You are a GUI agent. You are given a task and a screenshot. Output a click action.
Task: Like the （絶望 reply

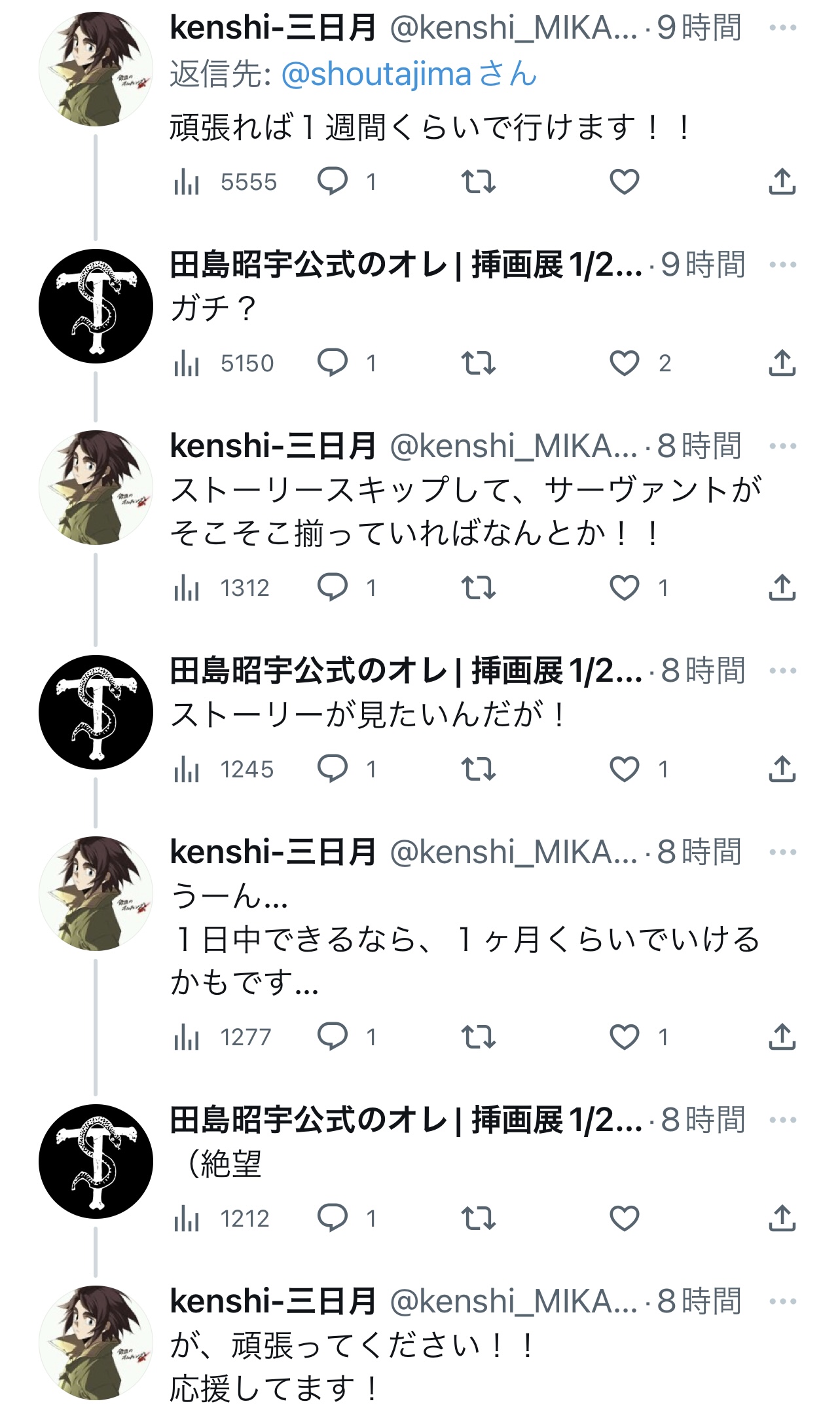click(624, 1218)
